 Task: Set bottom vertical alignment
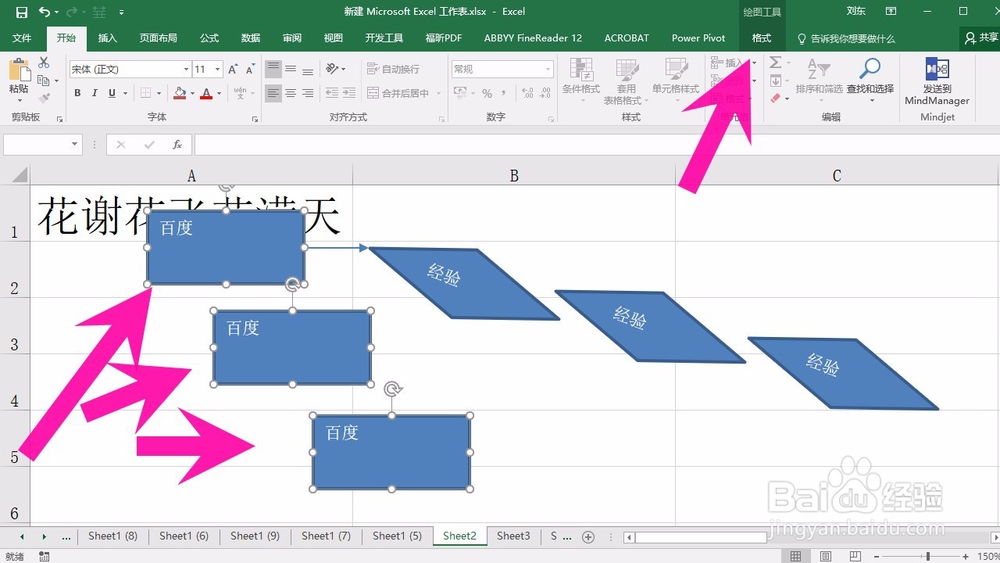click(x=308, y=69)
